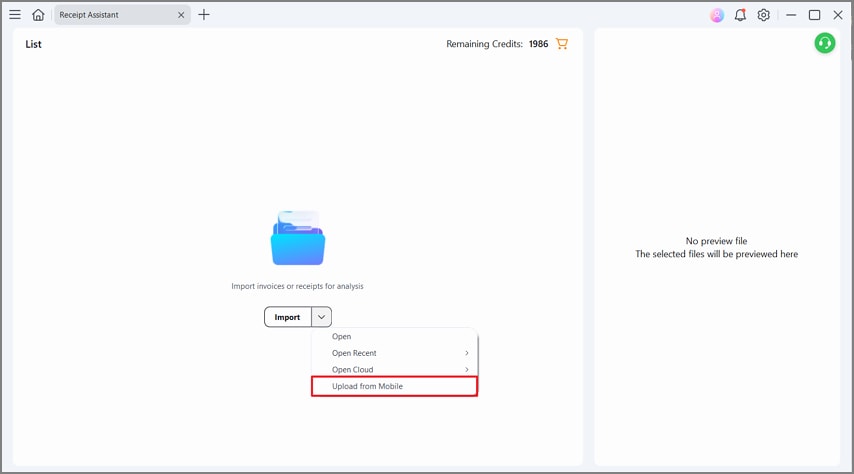Click the No preview file message
This screenshot has width=854, height=474.
(x=716, y=241)
